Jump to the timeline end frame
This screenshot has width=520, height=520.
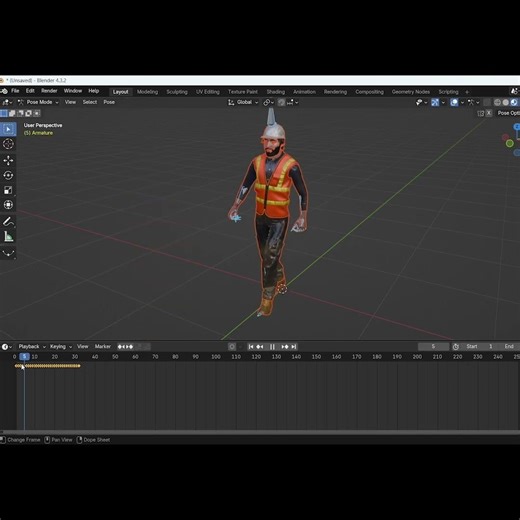pyautogui.click(x=294, y=347)
